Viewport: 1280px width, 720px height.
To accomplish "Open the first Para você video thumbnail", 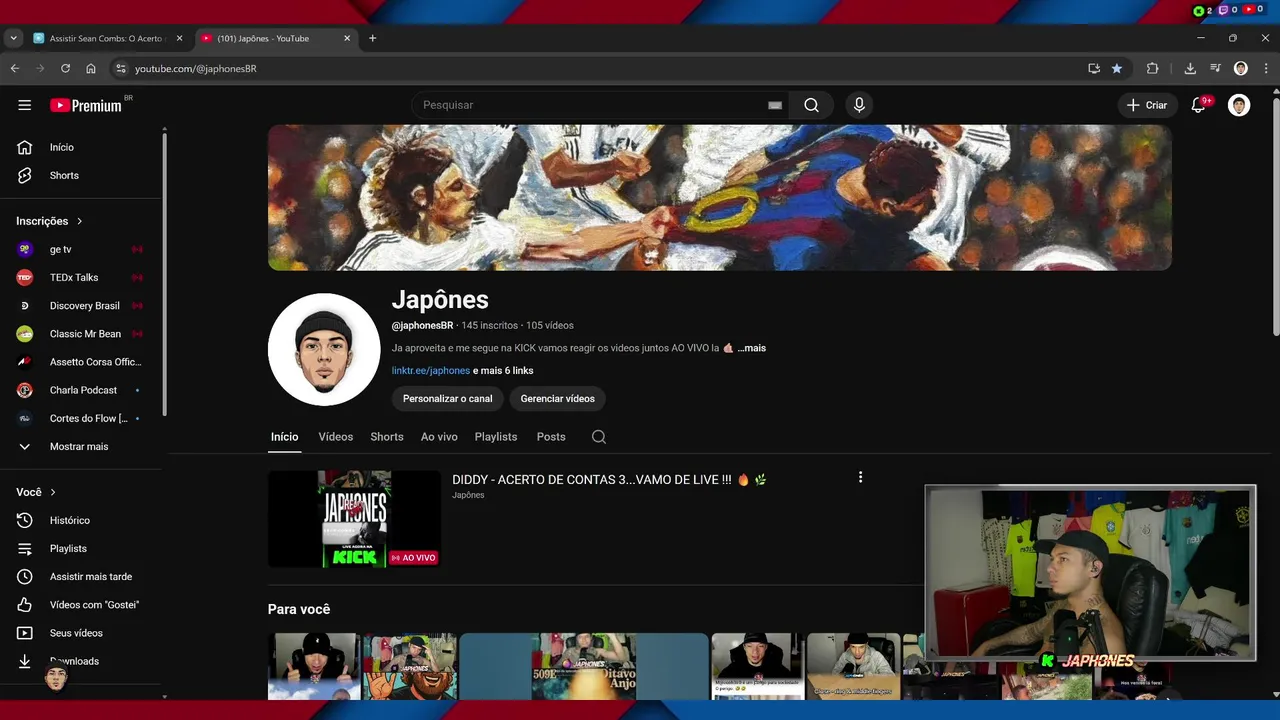I will [x=314, y=666].
